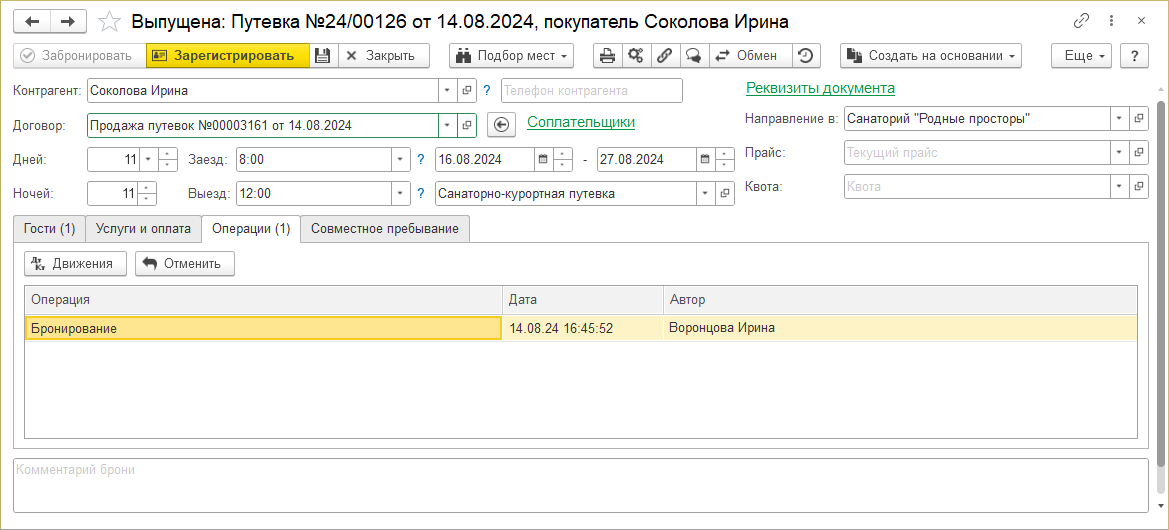This screenshot has width=1169, height=530.
Task: Click the chain link icon in toolbar
Action: [663, 56]
